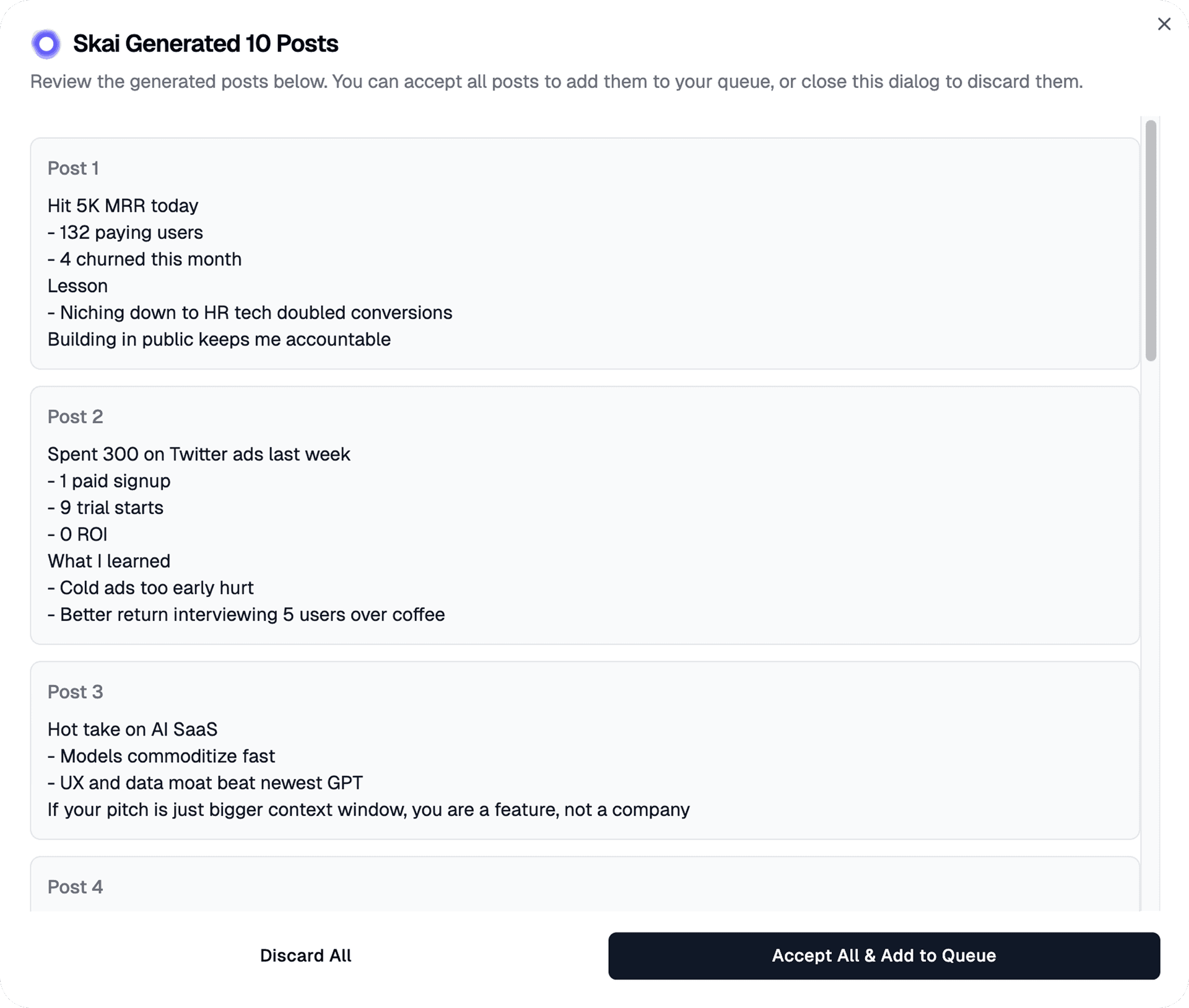Click 'Niching down to HR tech' line
Viewport: 1189px width, 1008px height.
click(x=250, y=313)
